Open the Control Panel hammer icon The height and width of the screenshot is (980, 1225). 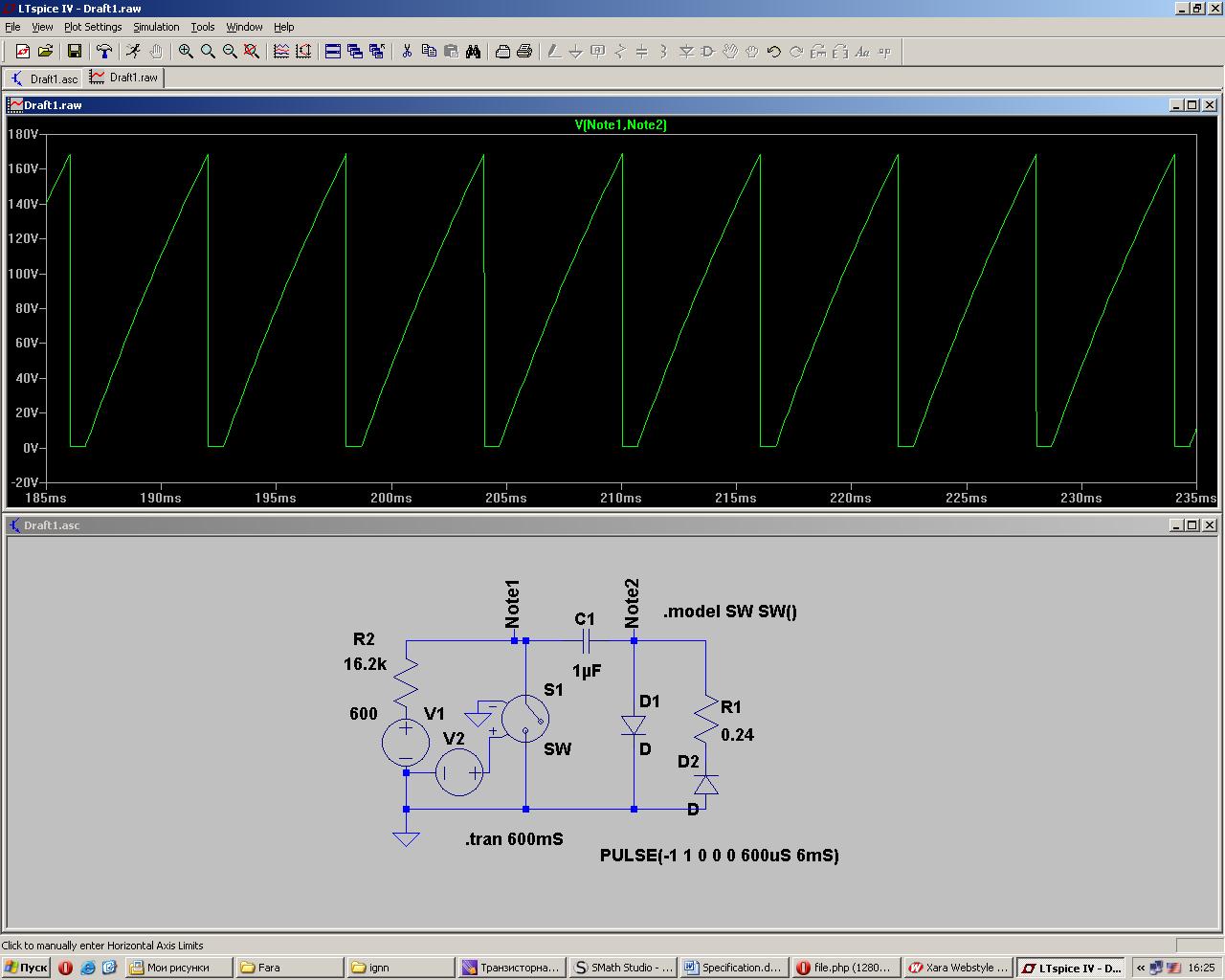coord(104,52)
